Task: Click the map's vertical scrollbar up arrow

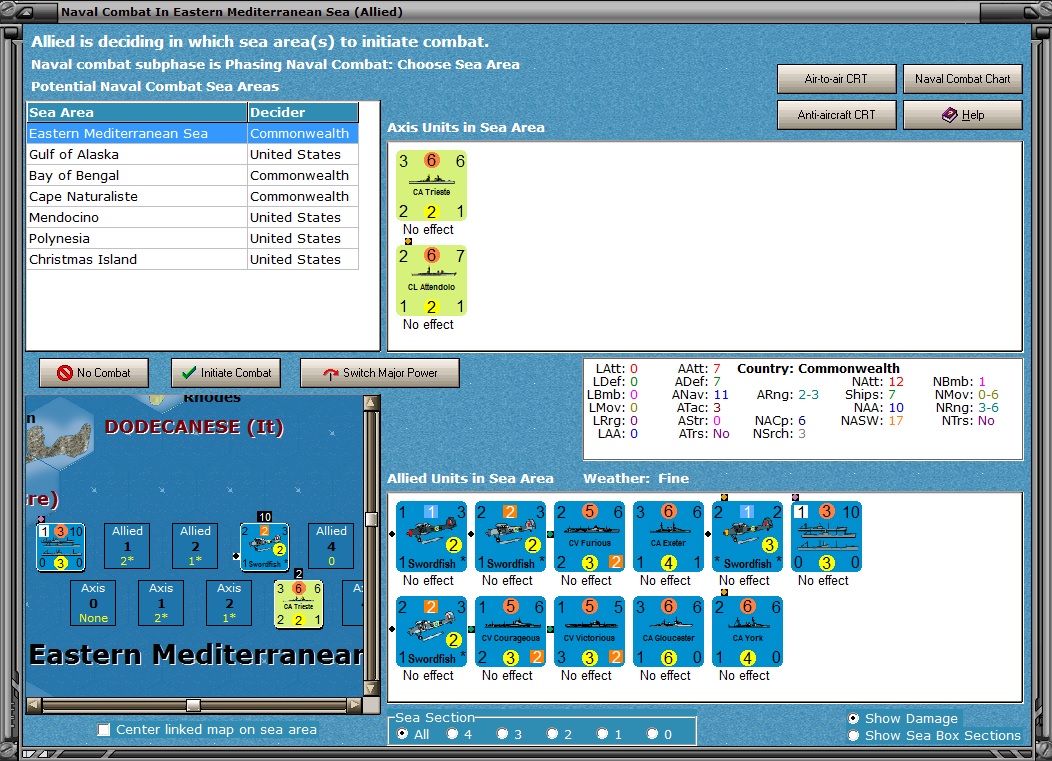Action: [x=371, y=403]
